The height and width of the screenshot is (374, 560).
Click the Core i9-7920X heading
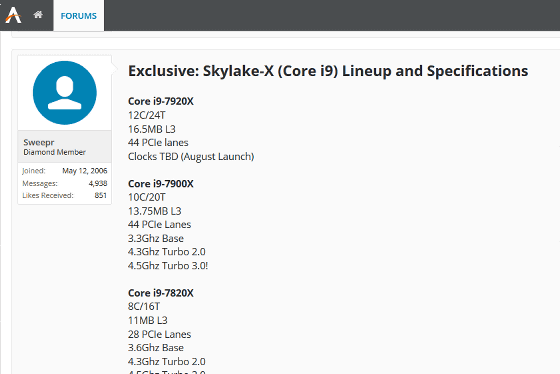pyautogui.click(x=161, y=101)
